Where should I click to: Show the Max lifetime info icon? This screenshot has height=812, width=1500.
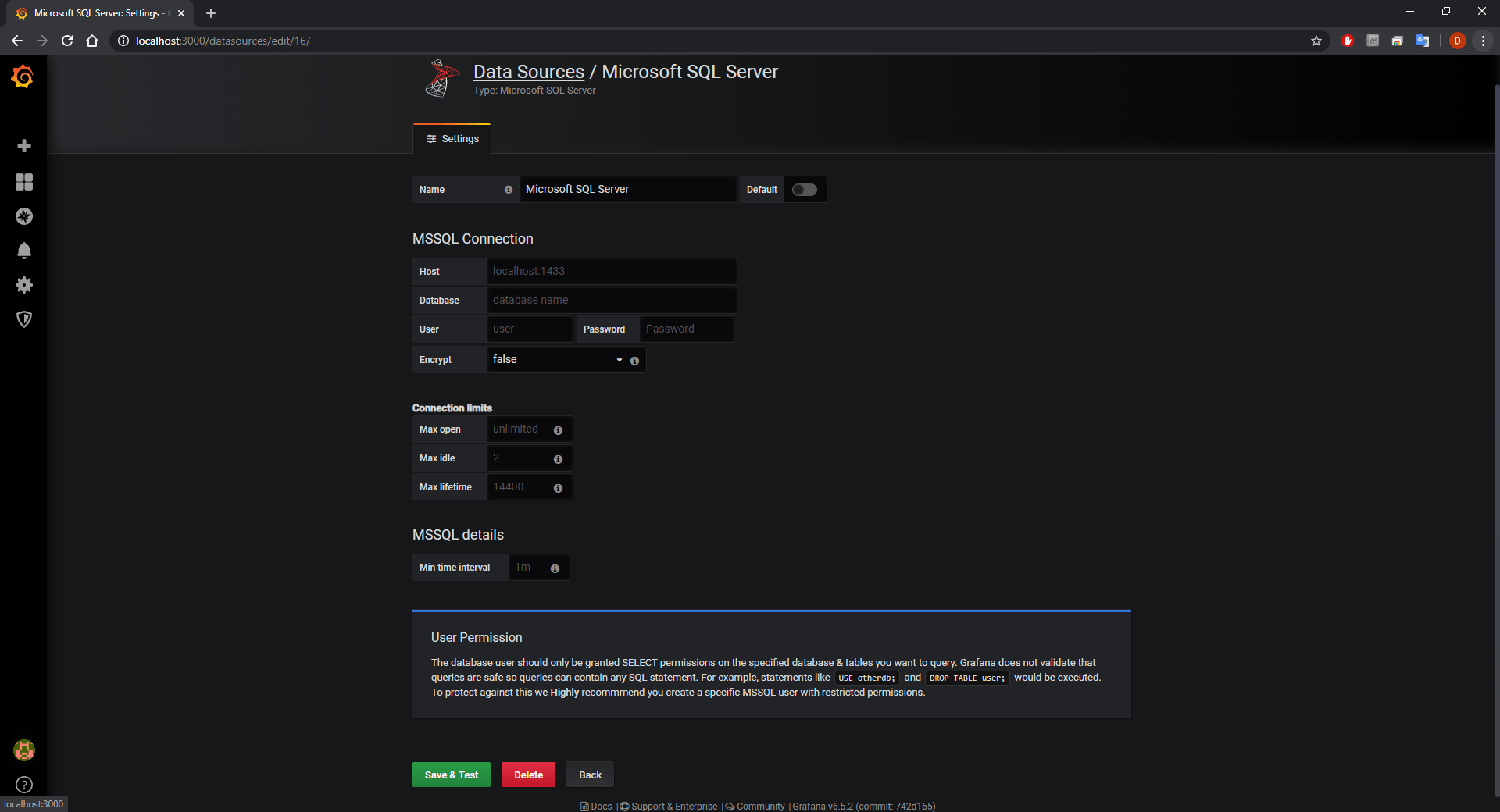558,488
